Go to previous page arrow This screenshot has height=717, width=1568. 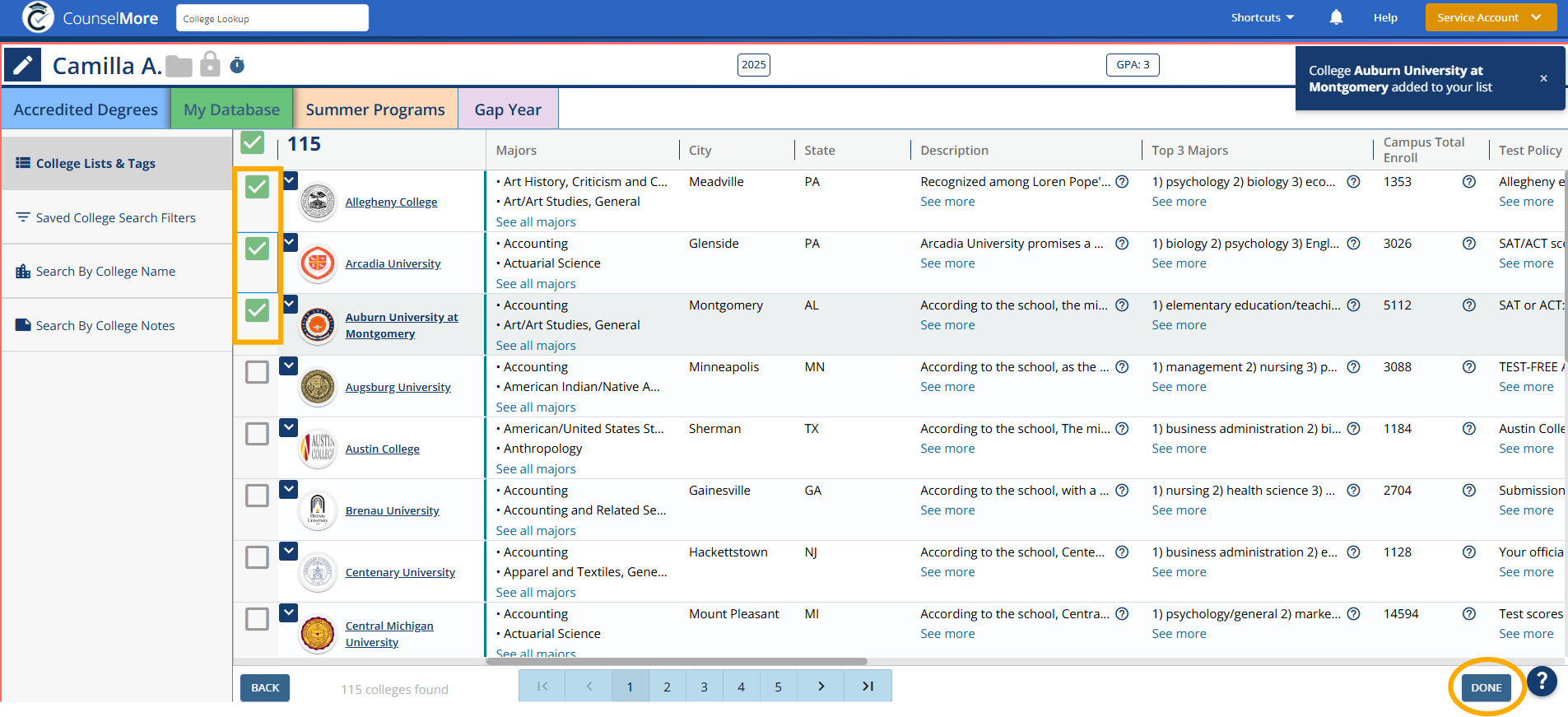589,687
